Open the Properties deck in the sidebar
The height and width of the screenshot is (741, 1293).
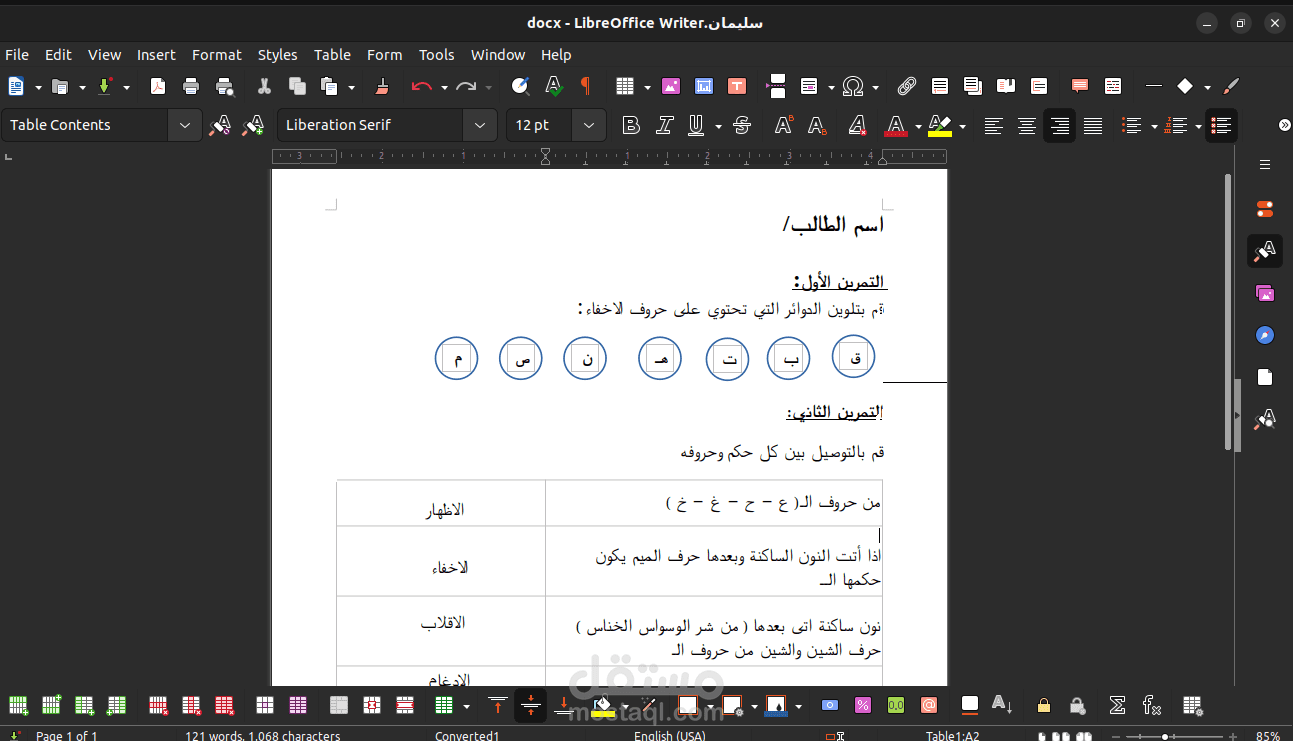click(x=1265, y=209)
